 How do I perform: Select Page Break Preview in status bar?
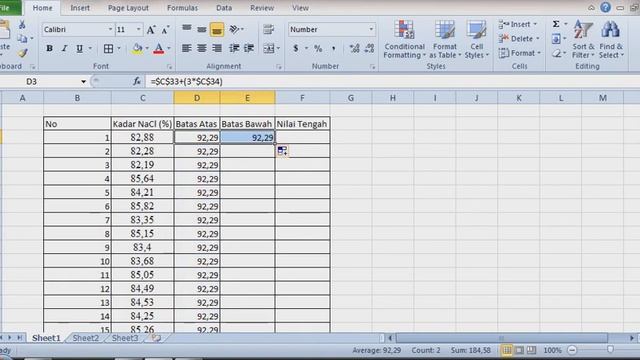[x=531, y=350]
